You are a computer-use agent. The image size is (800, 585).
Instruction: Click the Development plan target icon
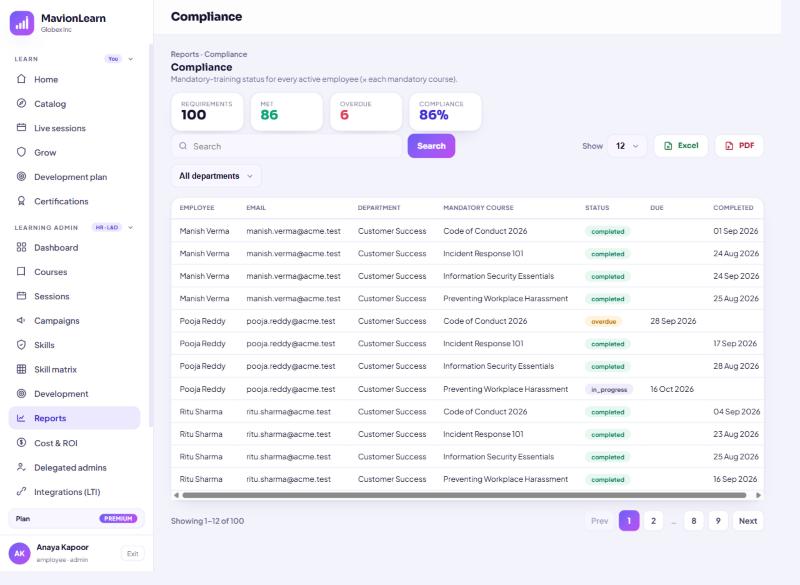click(x=21, y=176)
